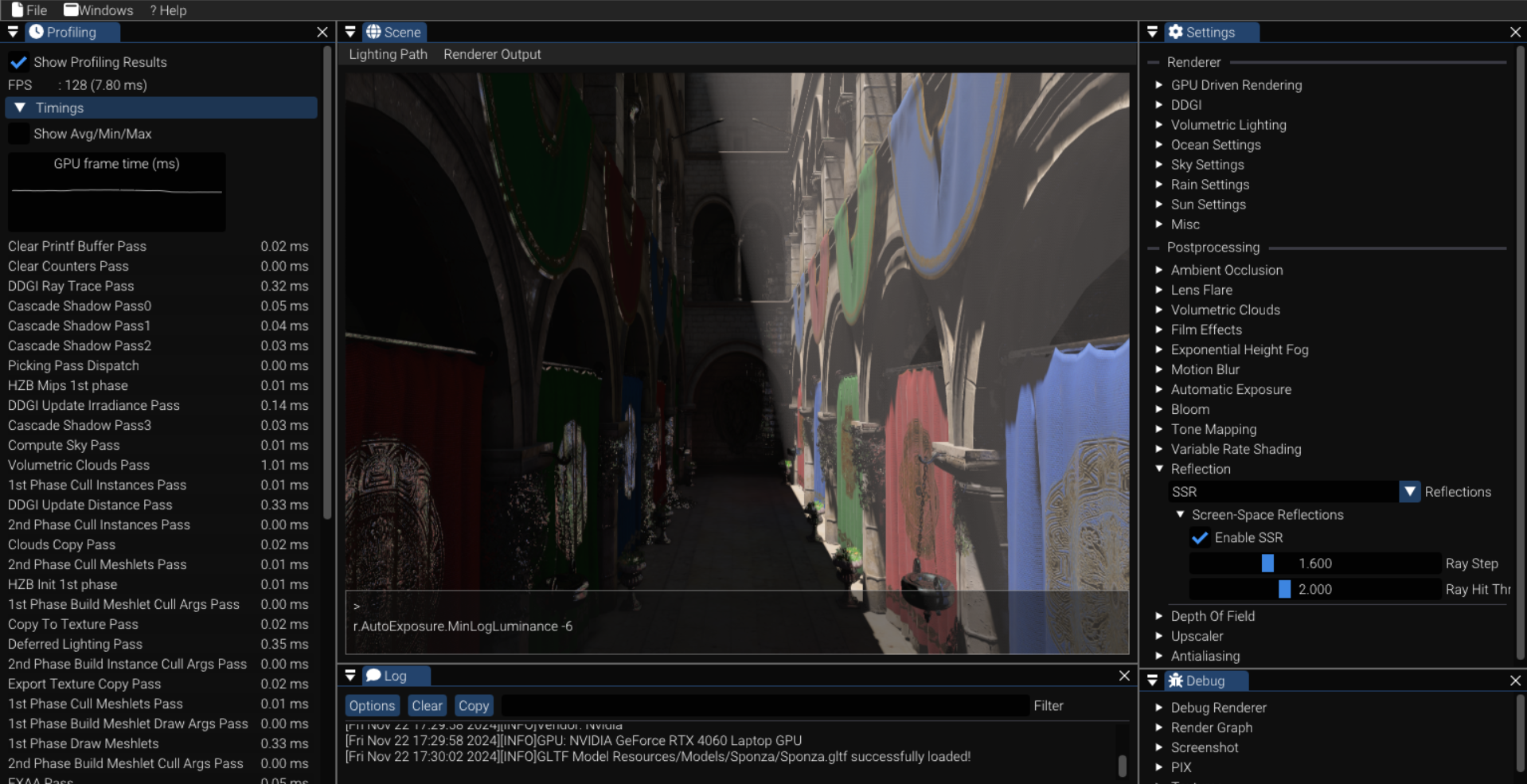Click the Ray Step slider

point(1314,564)
